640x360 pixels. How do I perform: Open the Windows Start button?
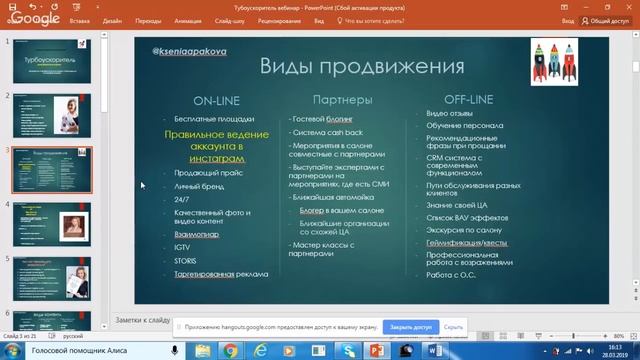12,351
